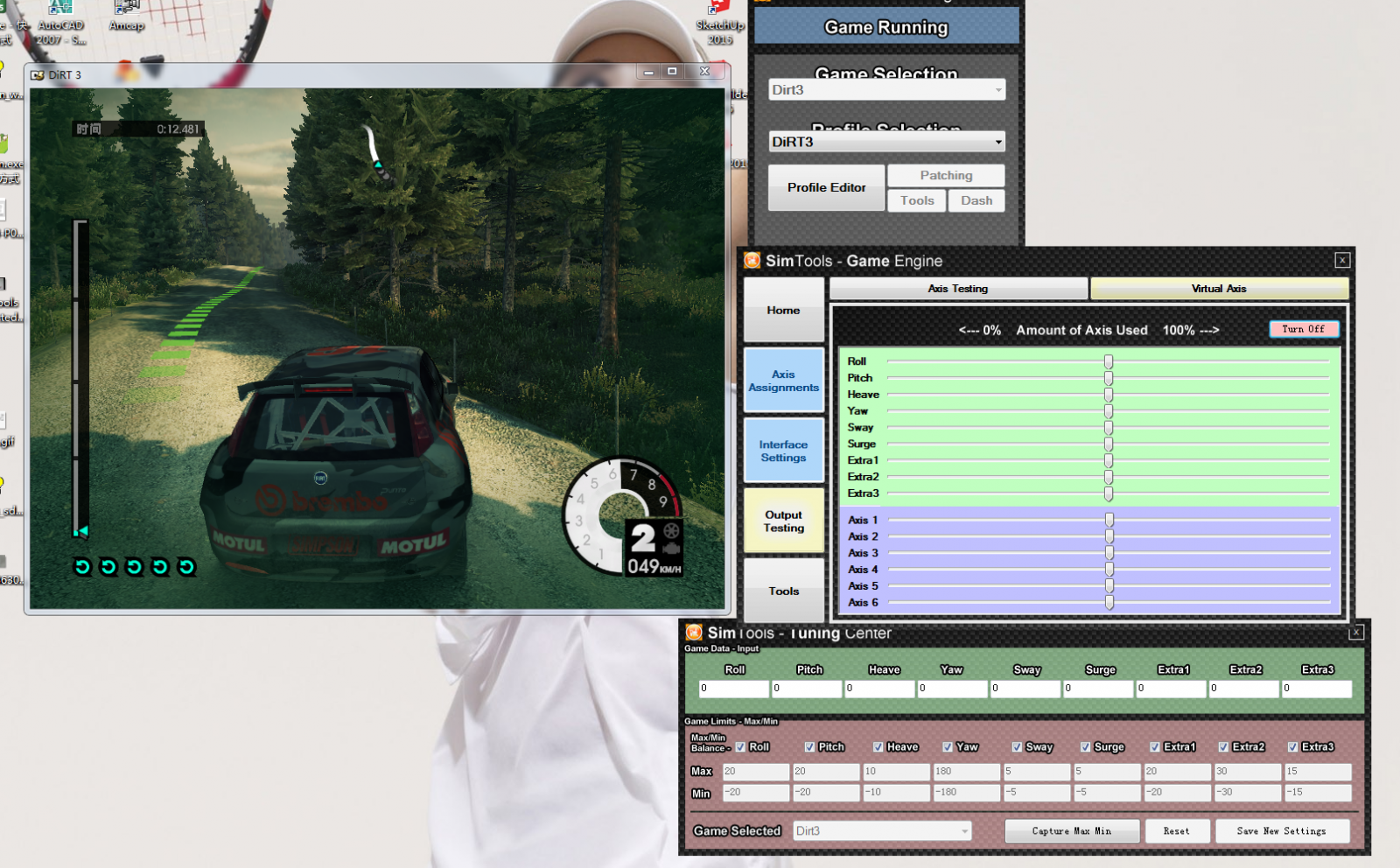The height and width of the screenshot is (868, 1400).
Task: Click the Dash button
Action: coord(976,200)
